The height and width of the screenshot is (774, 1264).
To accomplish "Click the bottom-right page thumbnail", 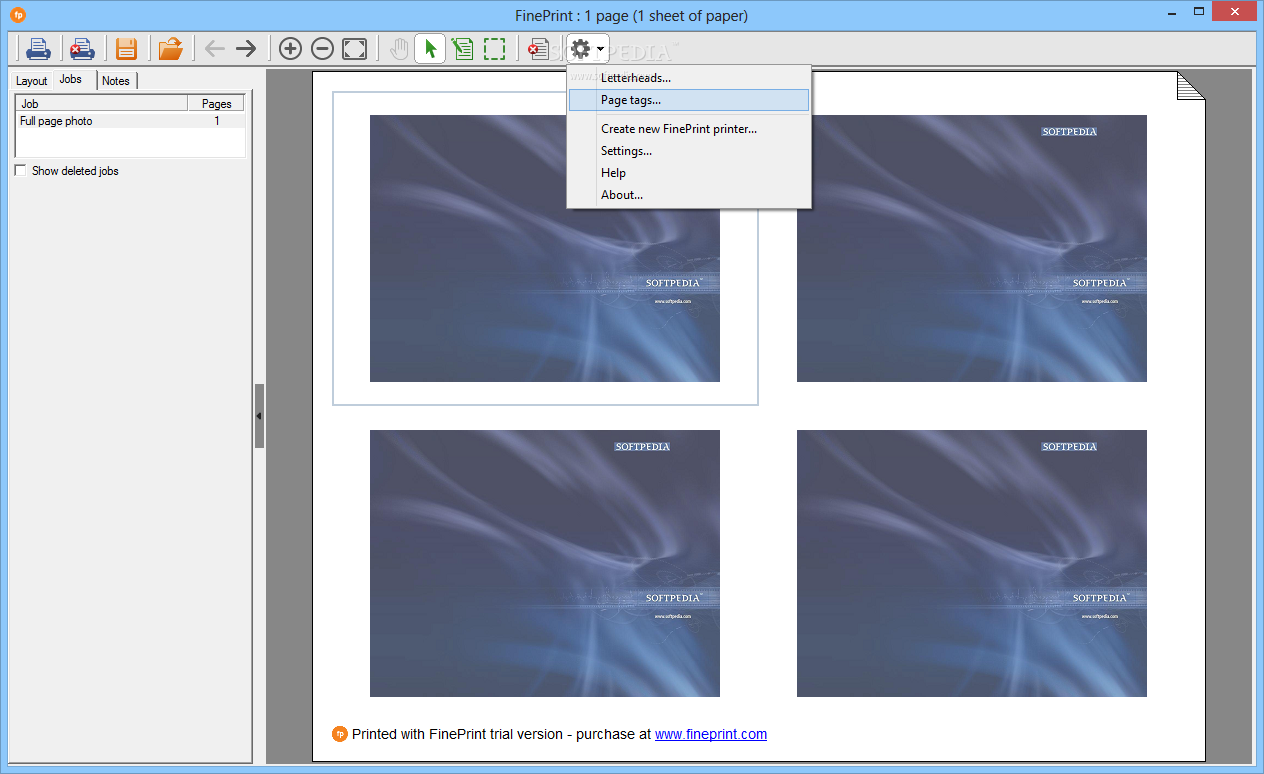I will [x=972, y=563].
